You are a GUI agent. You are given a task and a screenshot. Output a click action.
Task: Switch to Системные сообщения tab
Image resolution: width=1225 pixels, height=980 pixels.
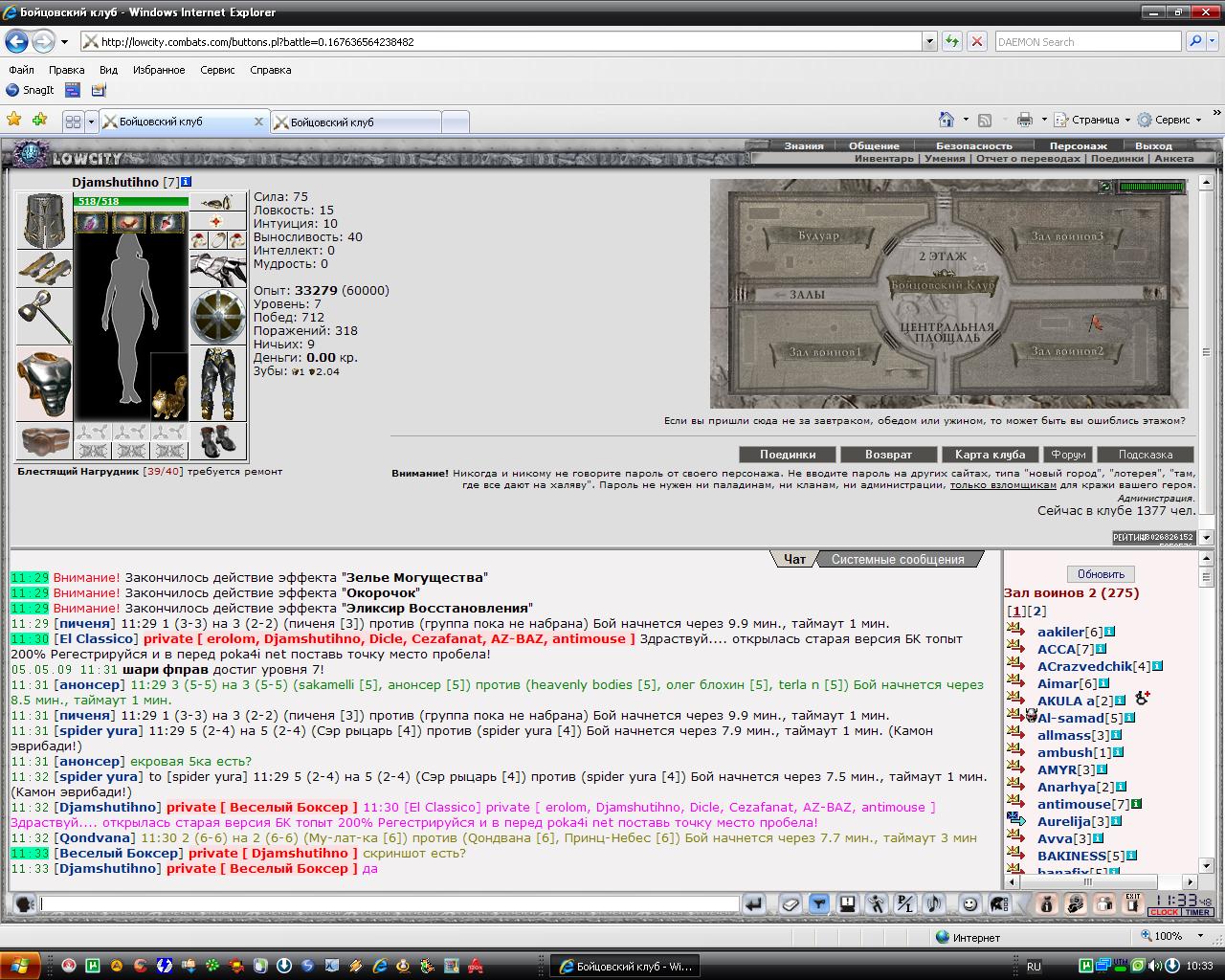pyautogui.click(x=898, y=559)
